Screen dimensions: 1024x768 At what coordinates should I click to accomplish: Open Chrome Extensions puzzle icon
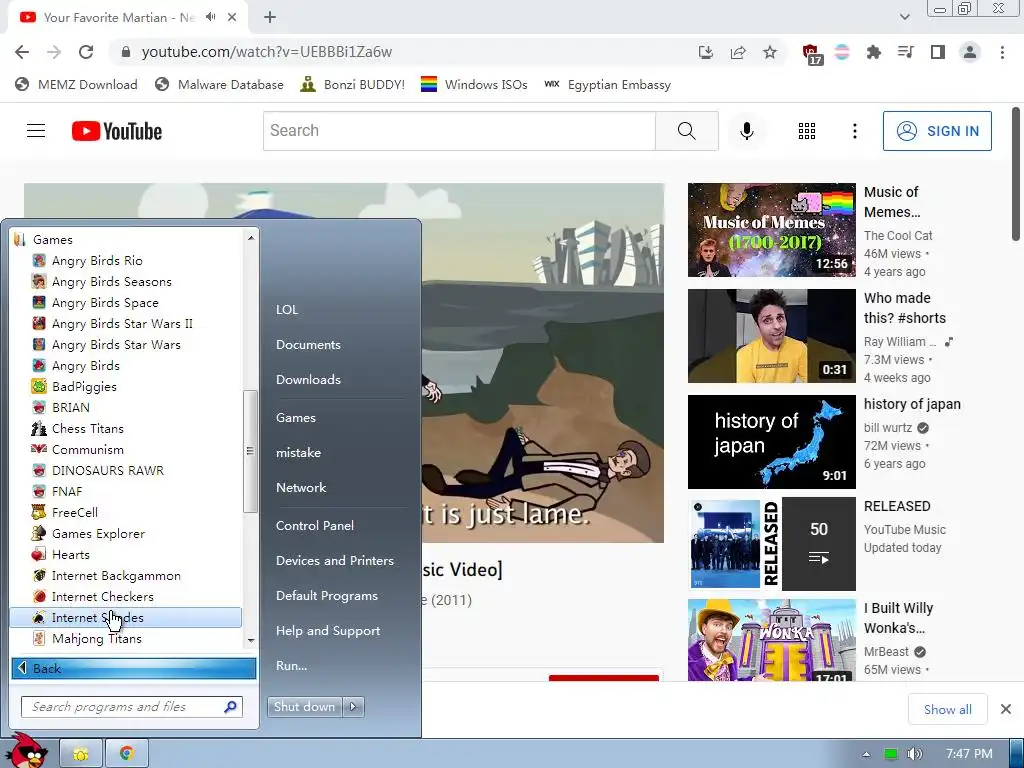(x=873, y=52)
